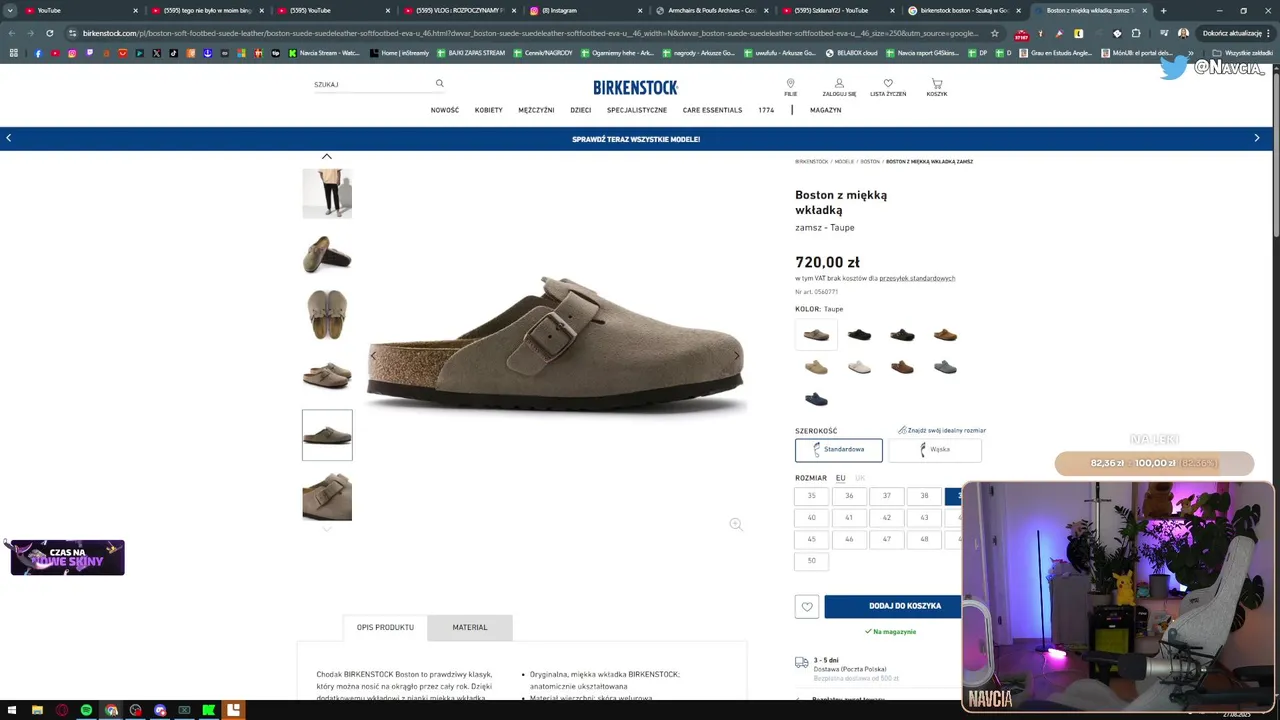Click SPRAWDŹ TERAZ WSZYSTKIE MODELE banner link
The width and height of the screenshot is (1280, 720).
pyautogui.click(x=636, y=139)
